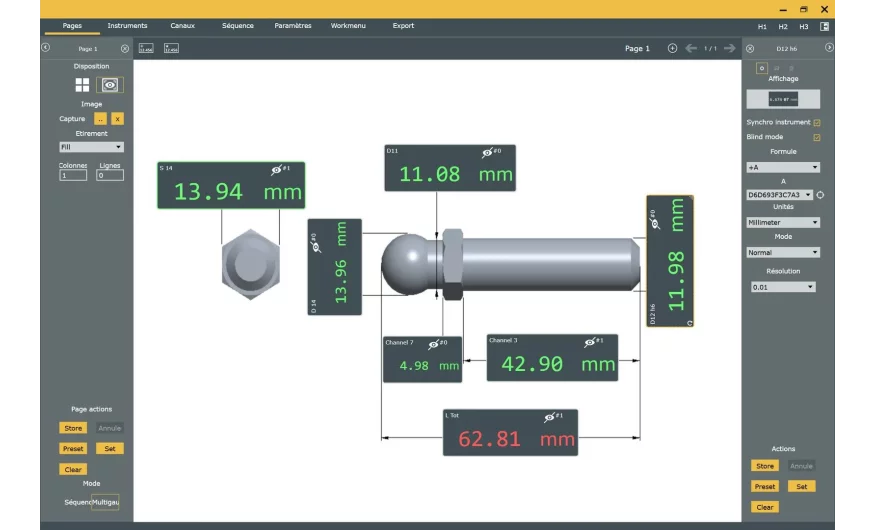Open the Séquence tab
The height and width of the screenshot is (530, 876).
coord(238,26)
